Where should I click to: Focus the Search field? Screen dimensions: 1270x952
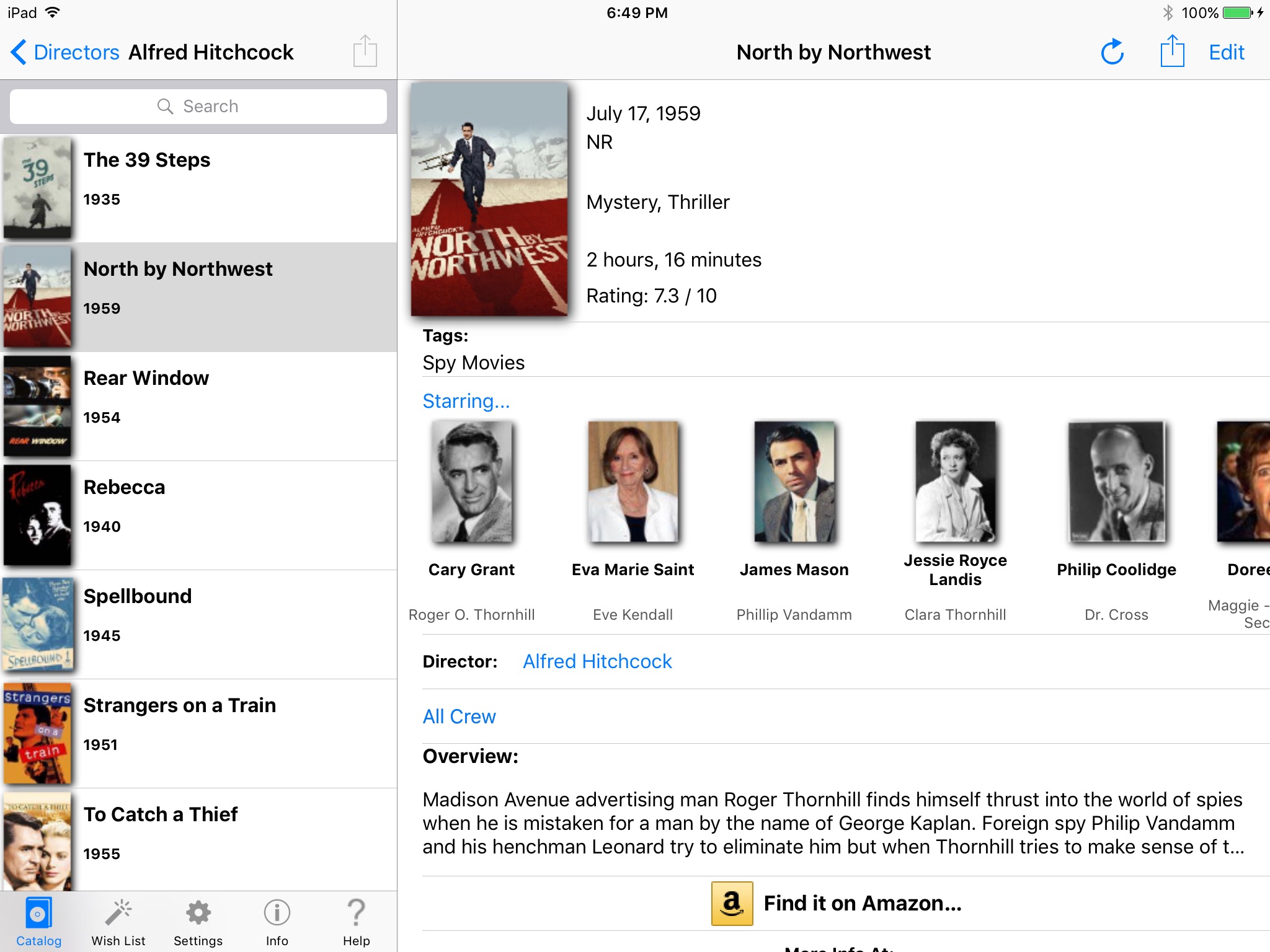tap(198, 107)
